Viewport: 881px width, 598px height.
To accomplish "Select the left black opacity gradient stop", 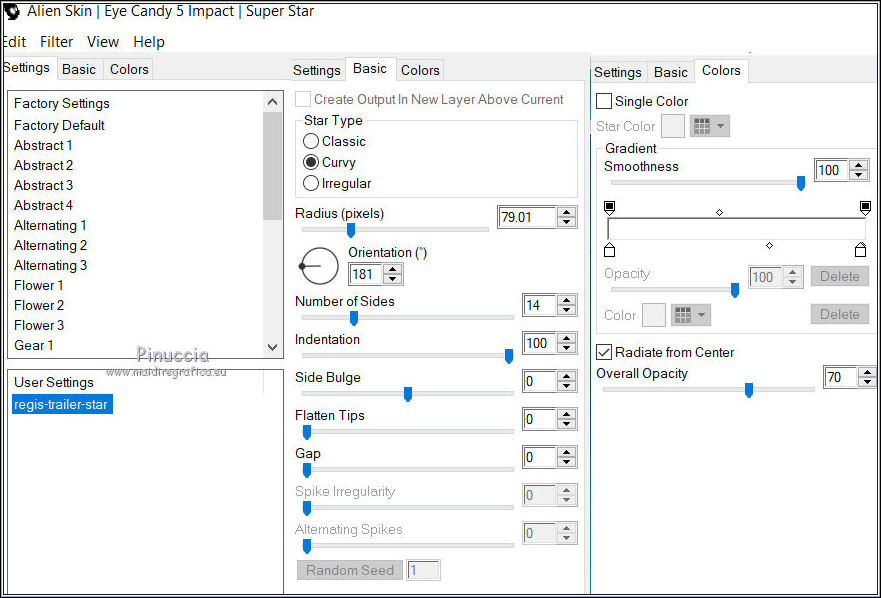I will [x=610, y=207].
